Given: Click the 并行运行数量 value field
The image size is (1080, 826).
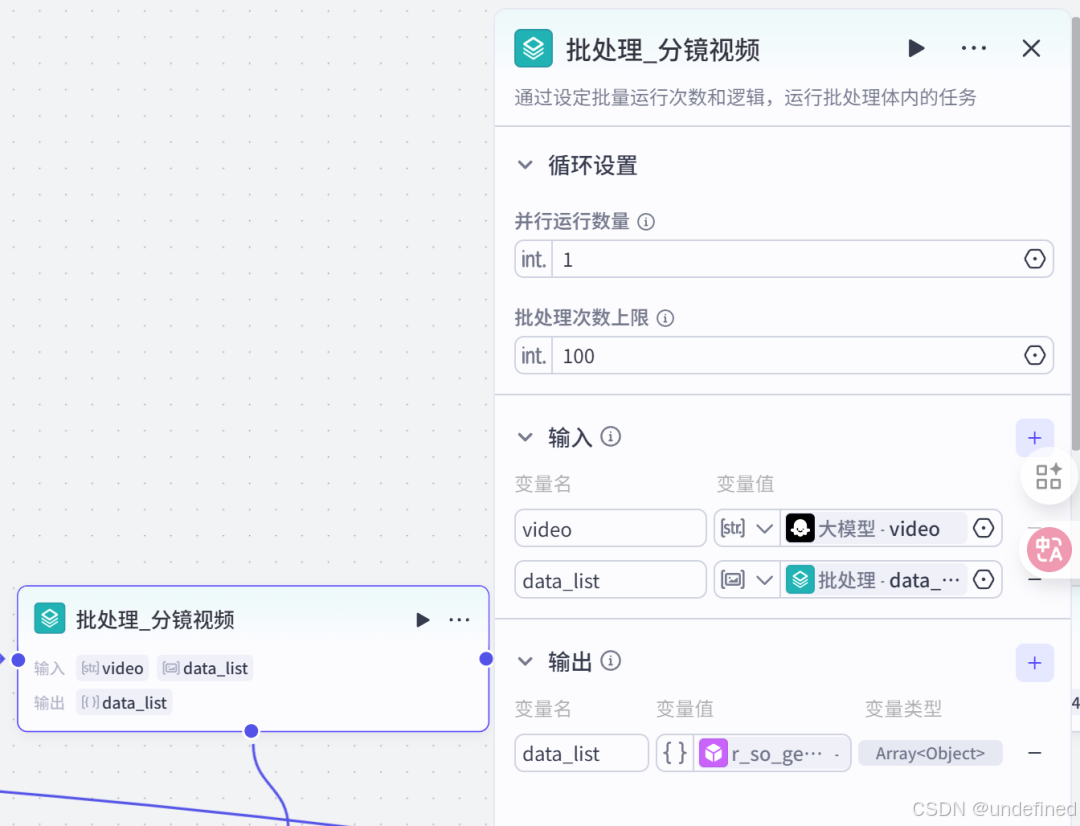Looking at the screenshot, I should click(x=785, y=260).
